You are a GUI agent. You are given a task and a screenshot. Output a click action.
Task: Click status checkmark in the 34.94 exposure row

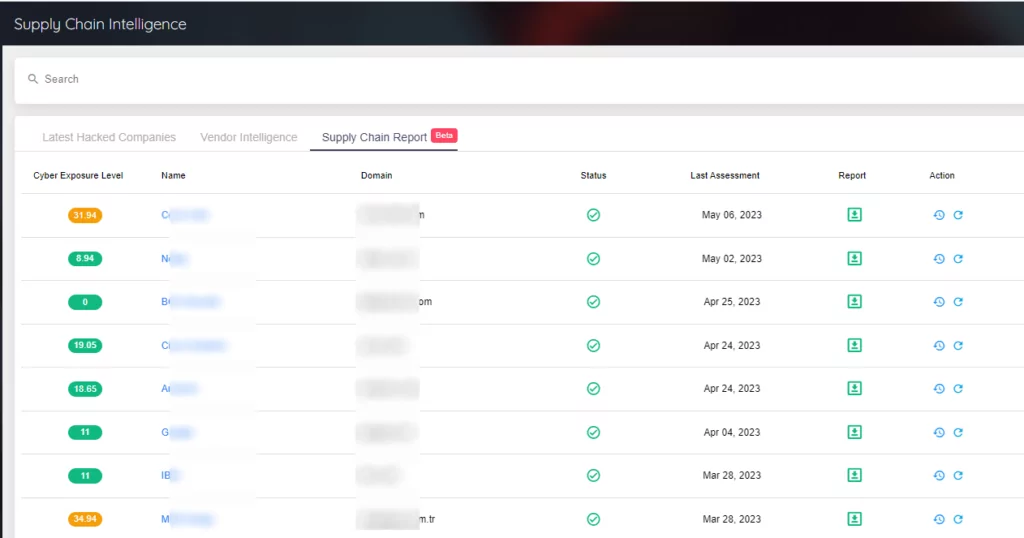pos(593,519)
